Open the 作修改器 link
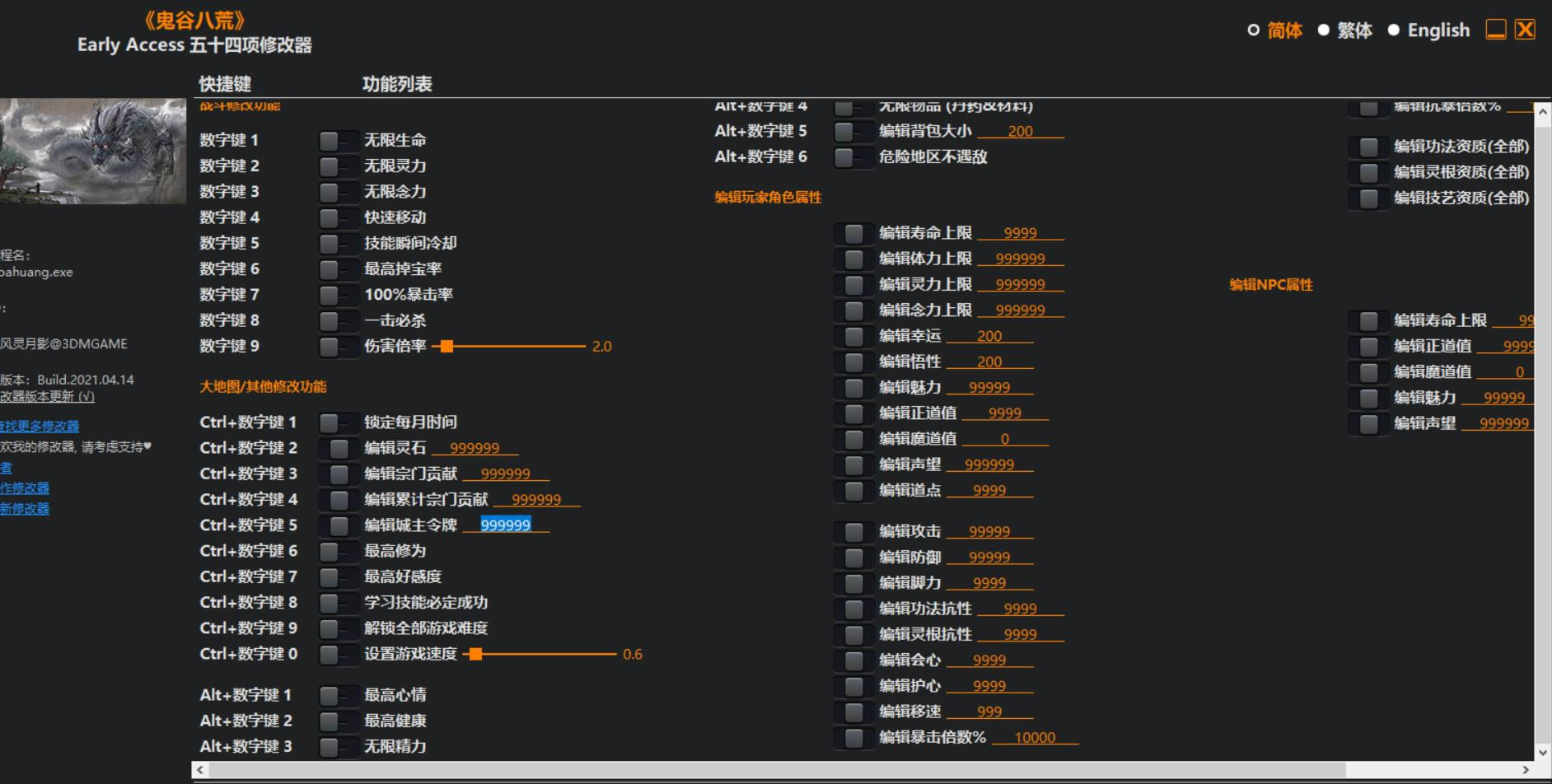Viewport: 1552px width, 784px height. pyautogui.click(x=25, y=488)
